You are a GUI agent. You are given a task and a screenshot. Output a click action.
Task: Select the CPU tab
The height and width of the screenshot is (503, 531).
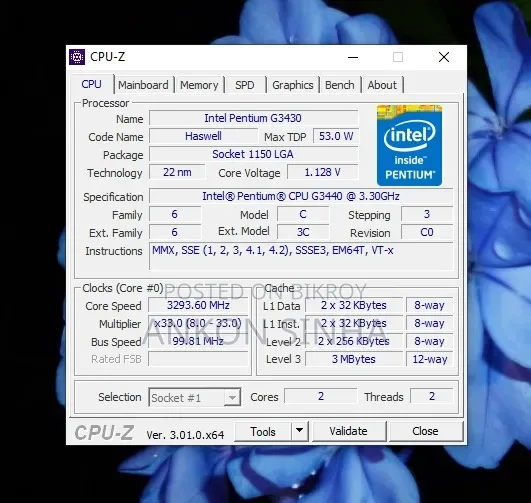91,84
